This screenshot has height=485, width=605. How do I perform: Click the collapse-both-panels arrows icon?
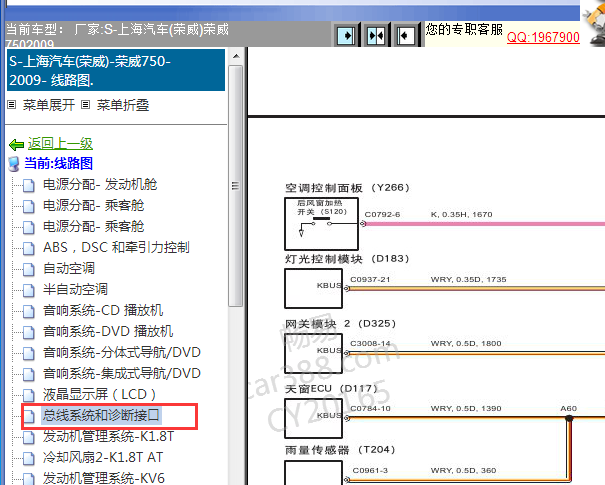[x=376, y=36]
